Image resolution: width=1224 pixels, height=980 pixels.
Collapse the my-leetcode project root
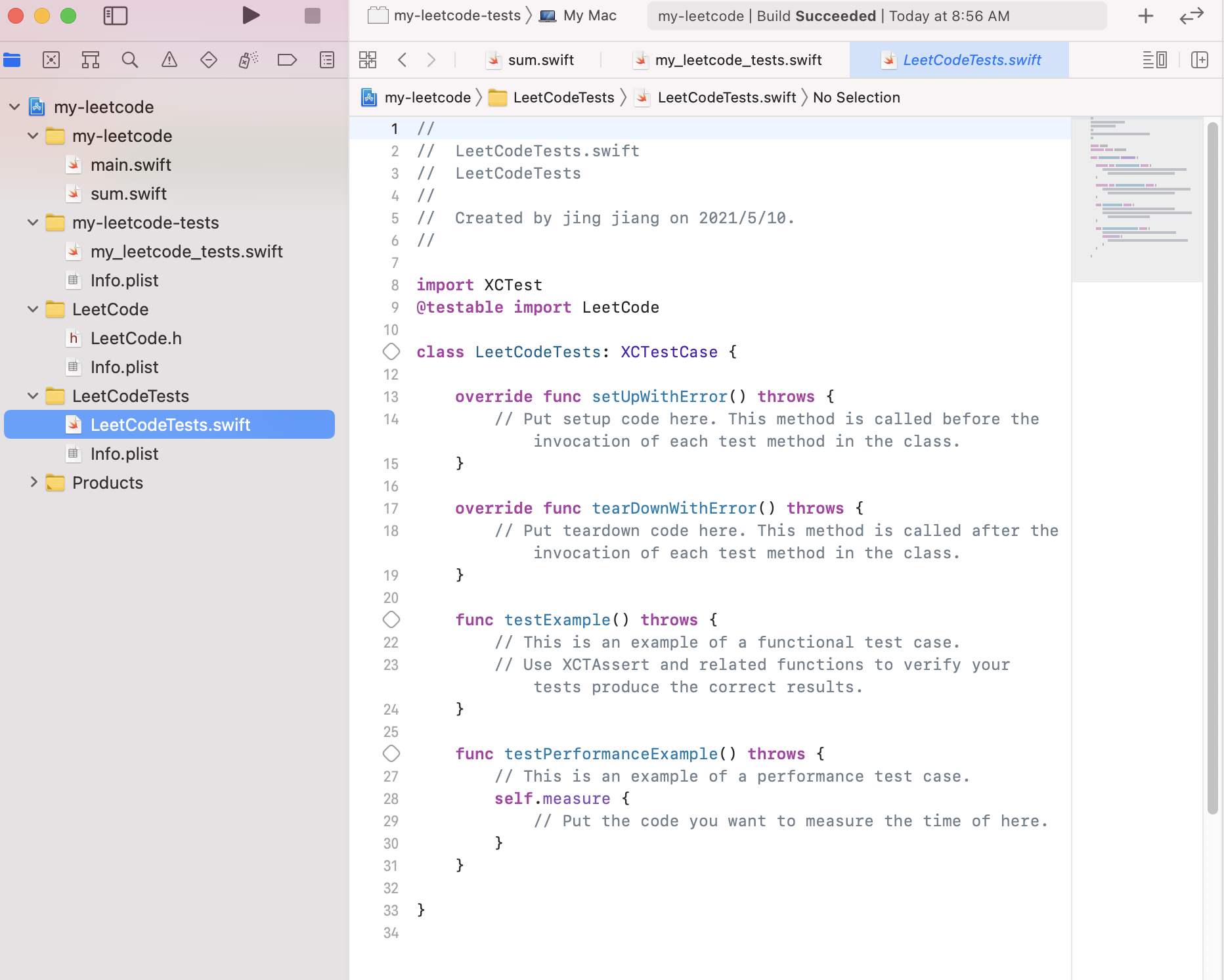[x=14, y=107]
